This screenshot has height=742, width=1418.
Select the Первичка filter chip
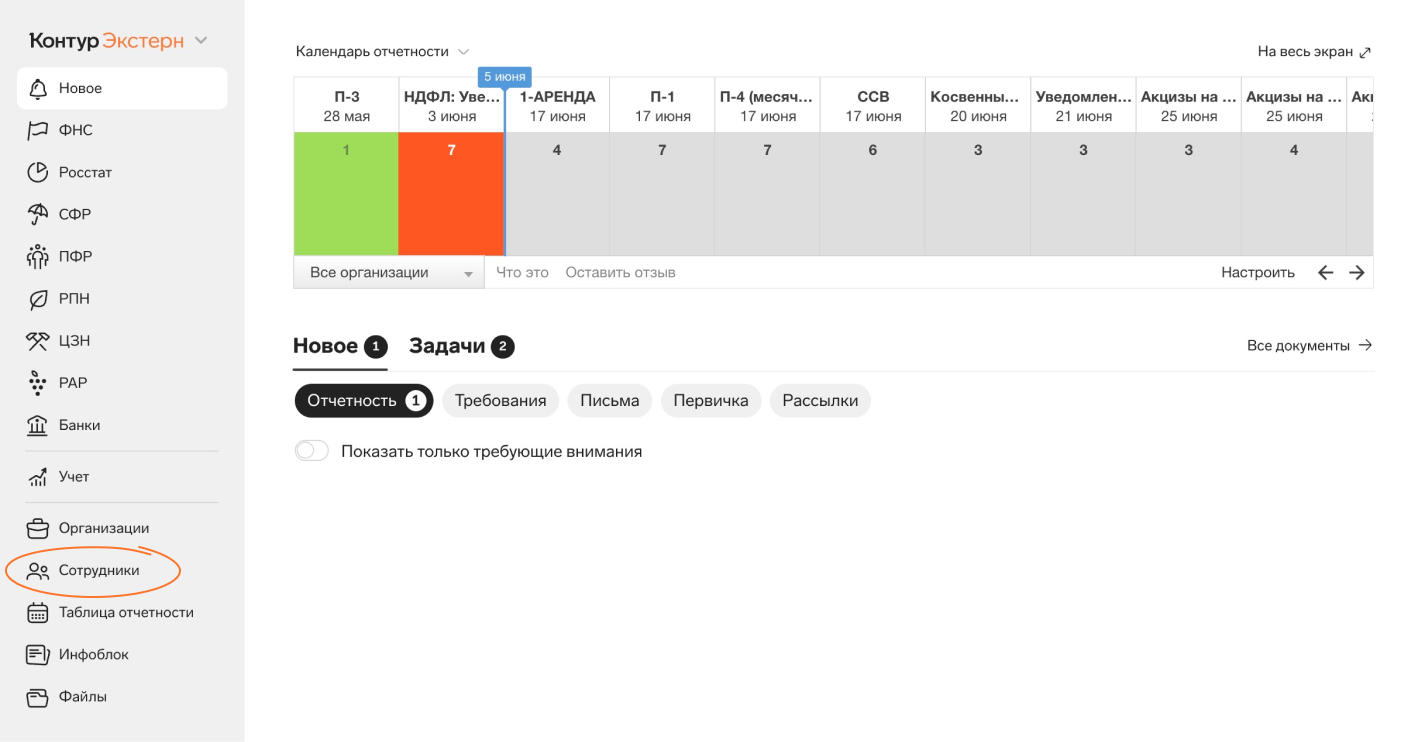711,401
